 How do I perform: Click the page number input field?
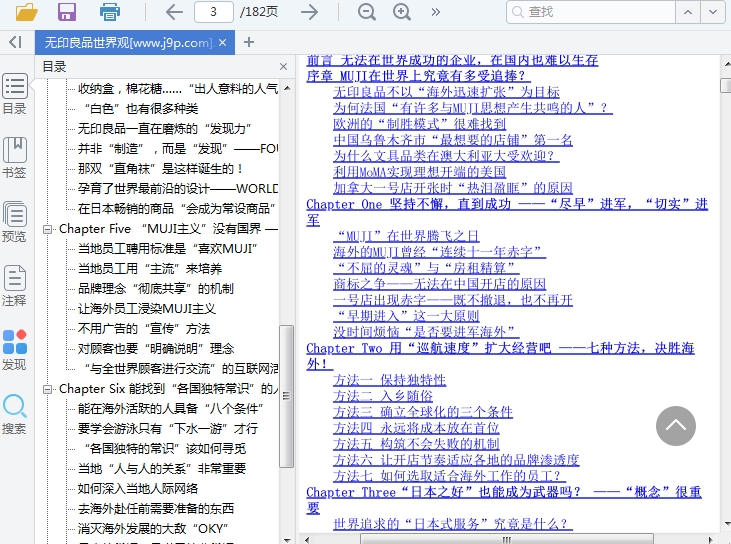(x=214, y=12)
